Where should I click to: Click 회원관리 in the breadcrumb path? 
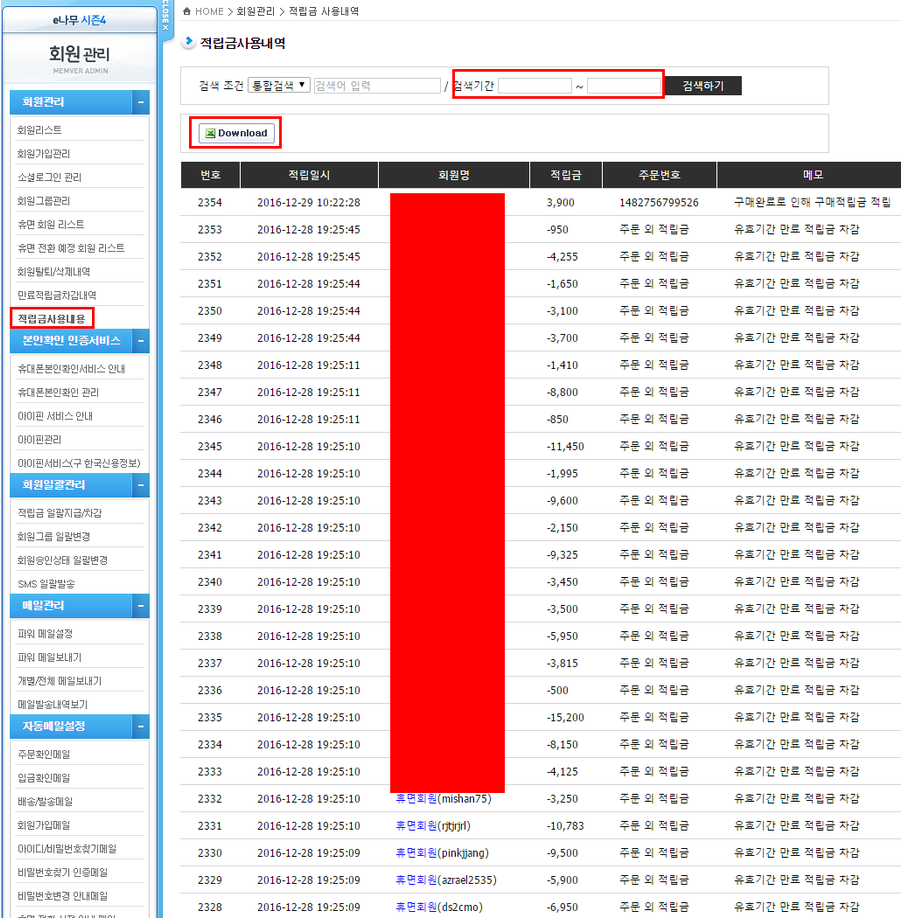(255, 11)
